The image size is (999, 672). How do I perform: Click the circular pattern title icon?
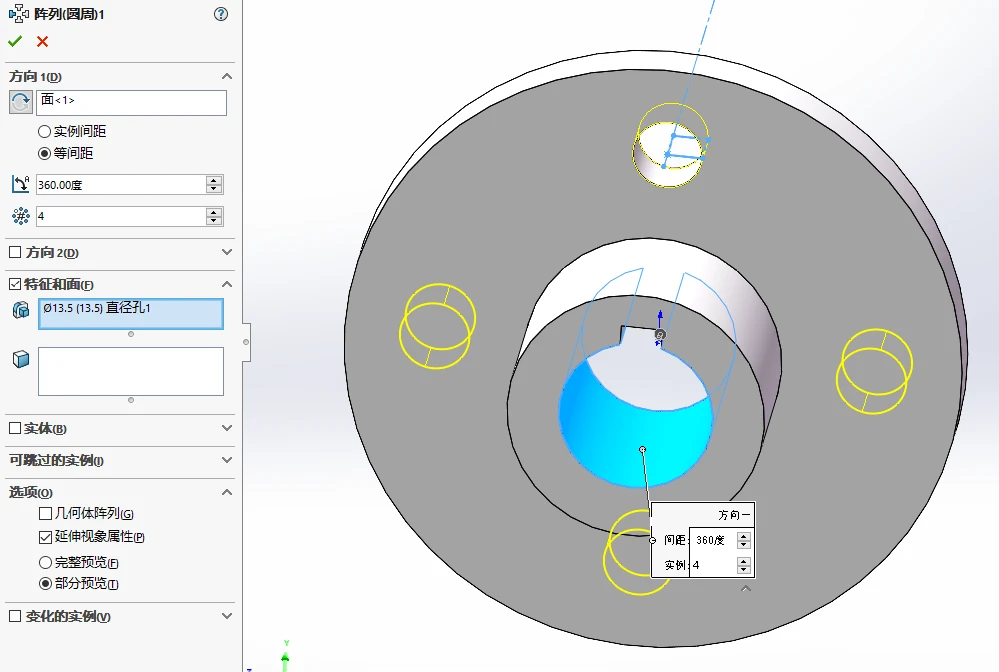18,13
